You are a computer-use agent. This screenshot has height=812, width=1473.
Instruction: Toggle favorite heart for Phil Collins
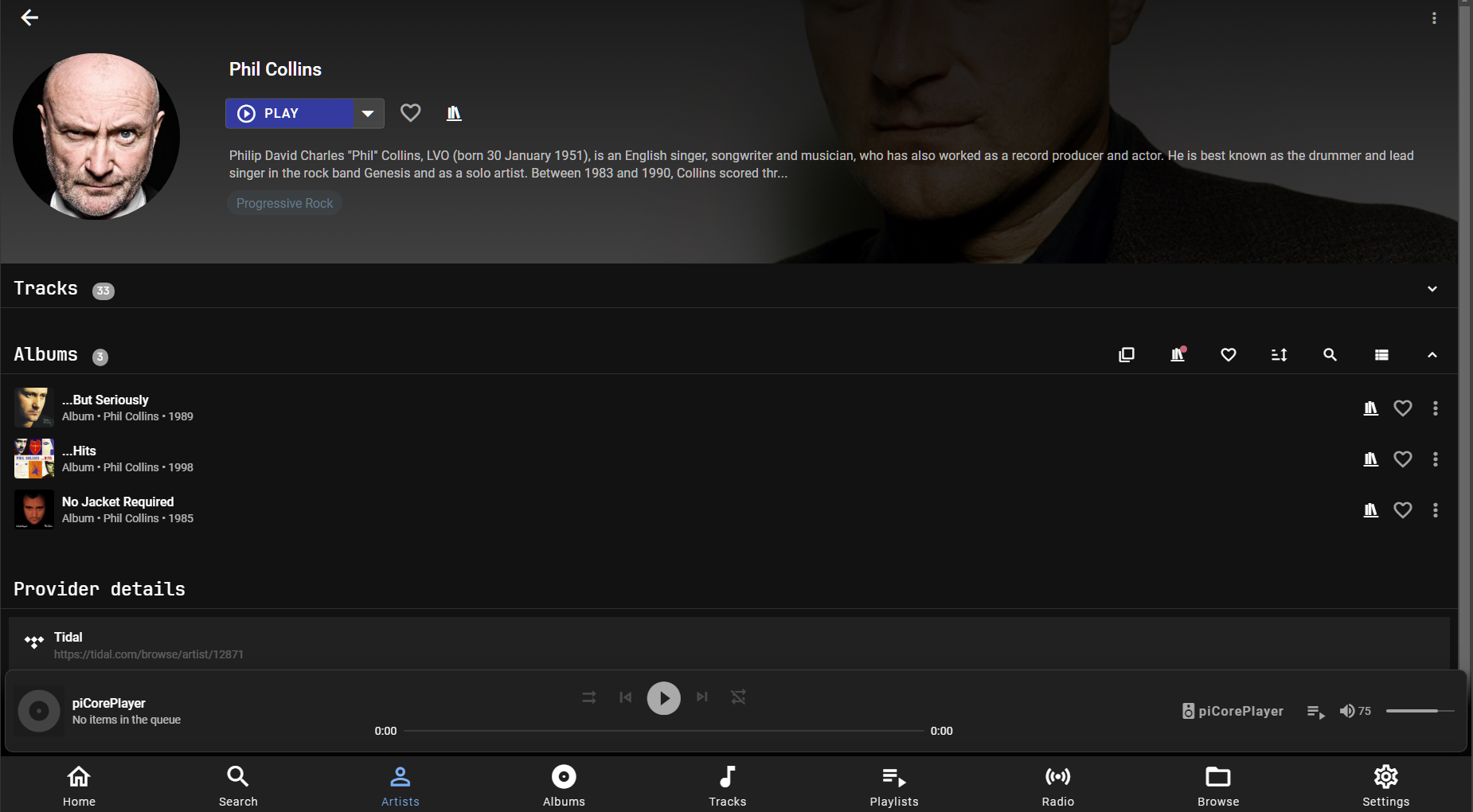click(410, 112)
